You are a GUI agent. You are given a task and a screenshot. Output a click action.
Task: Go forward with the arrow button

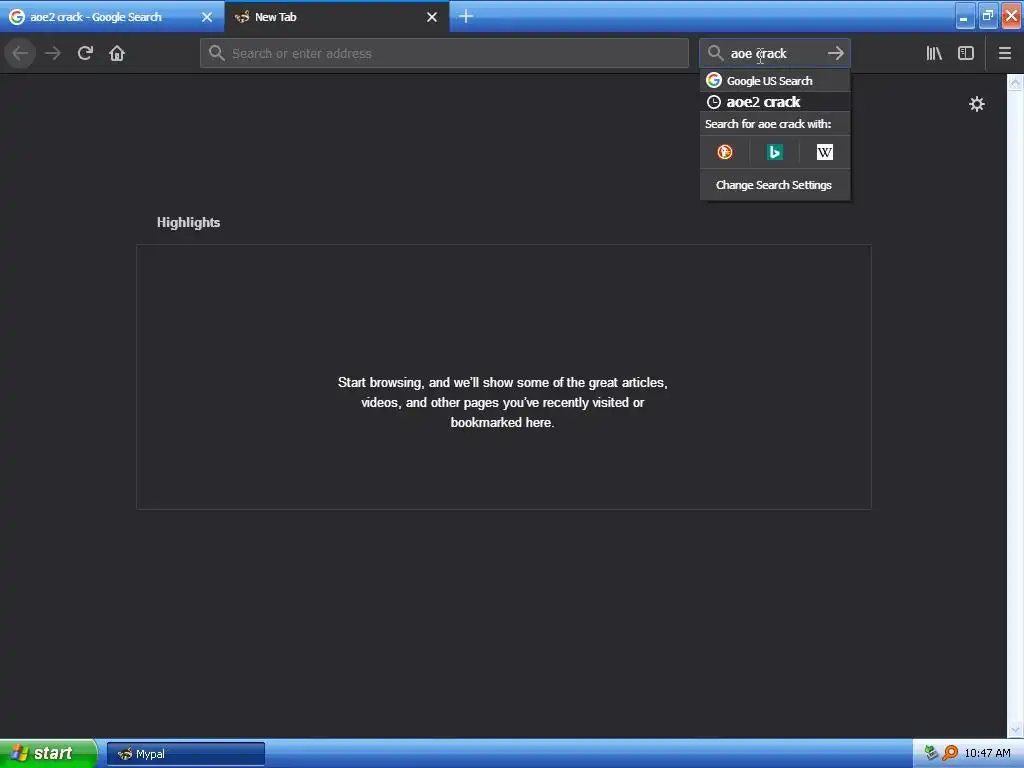(53, 53)
